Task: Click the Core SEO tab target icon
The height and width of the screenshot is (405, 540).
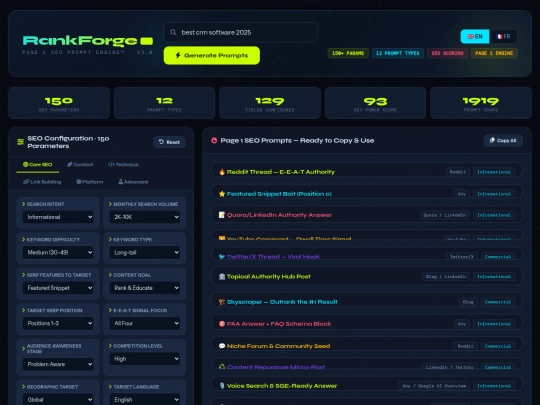Action: [x=25, y=164]
